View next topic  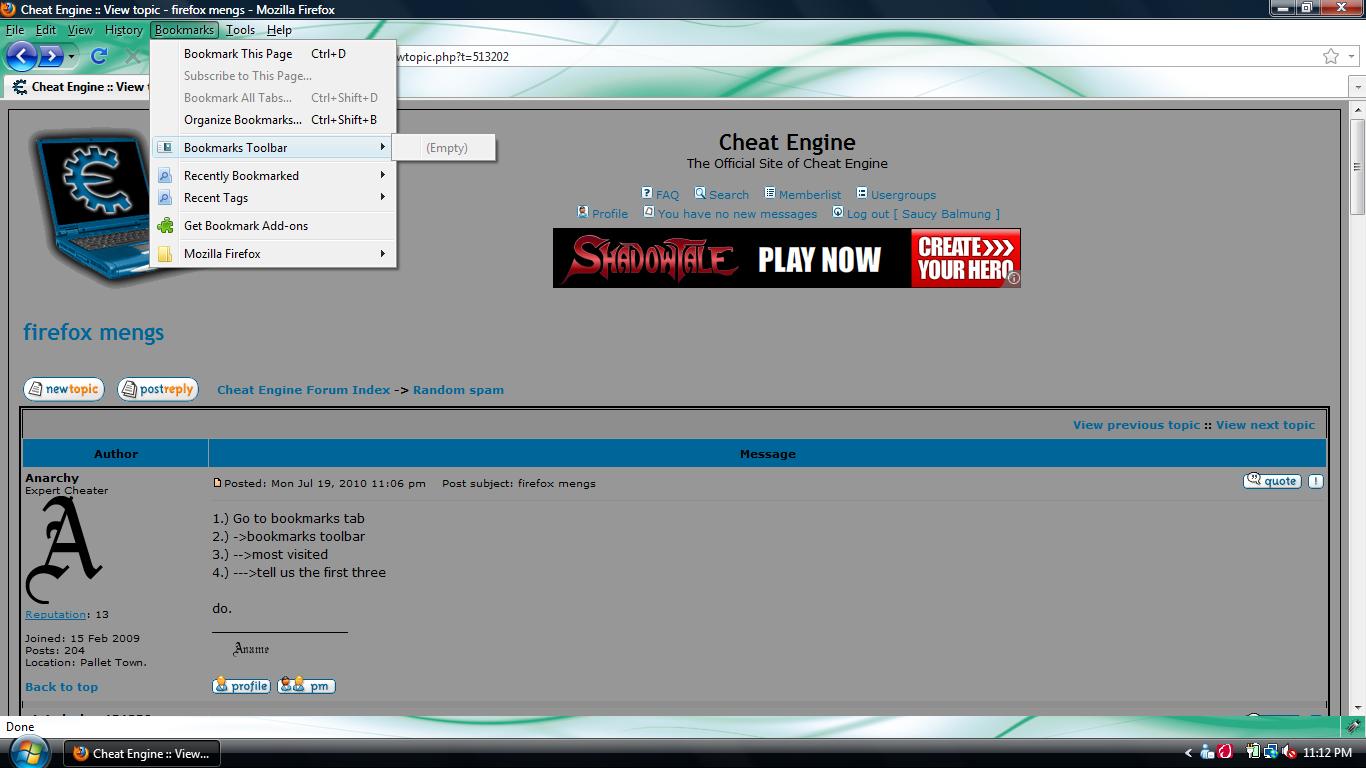pyautogui.click(x=1265, y=425)
